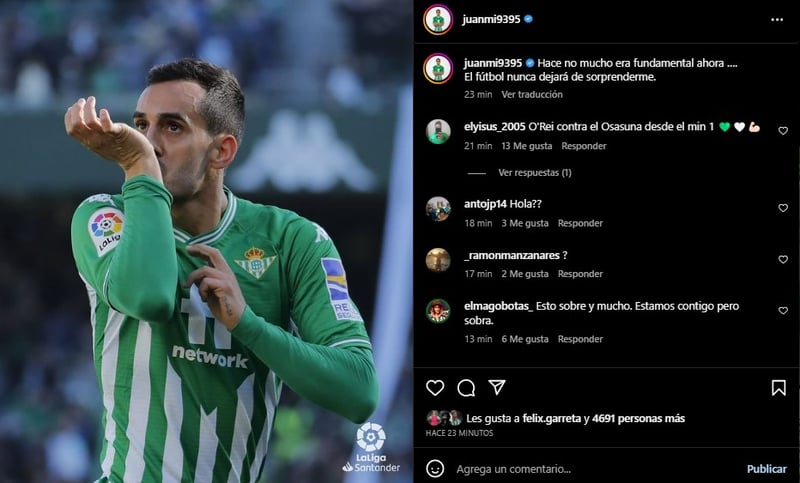Open the three-dot more options menu
The height and width of the screenshot is (483, 800).
click(777, 19)
